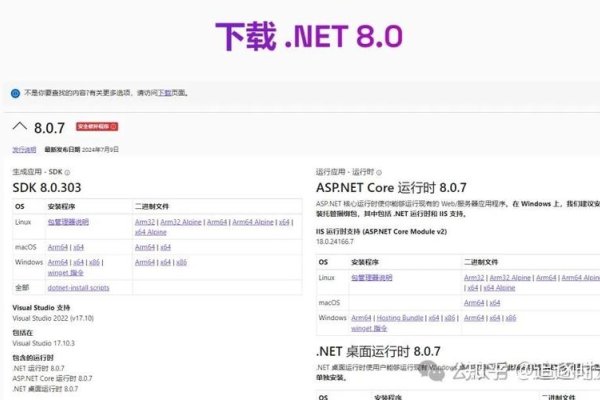Viewport: 600px width, 400px height.
Task: Open the dotnet-install scripts link
Action: 78,287
